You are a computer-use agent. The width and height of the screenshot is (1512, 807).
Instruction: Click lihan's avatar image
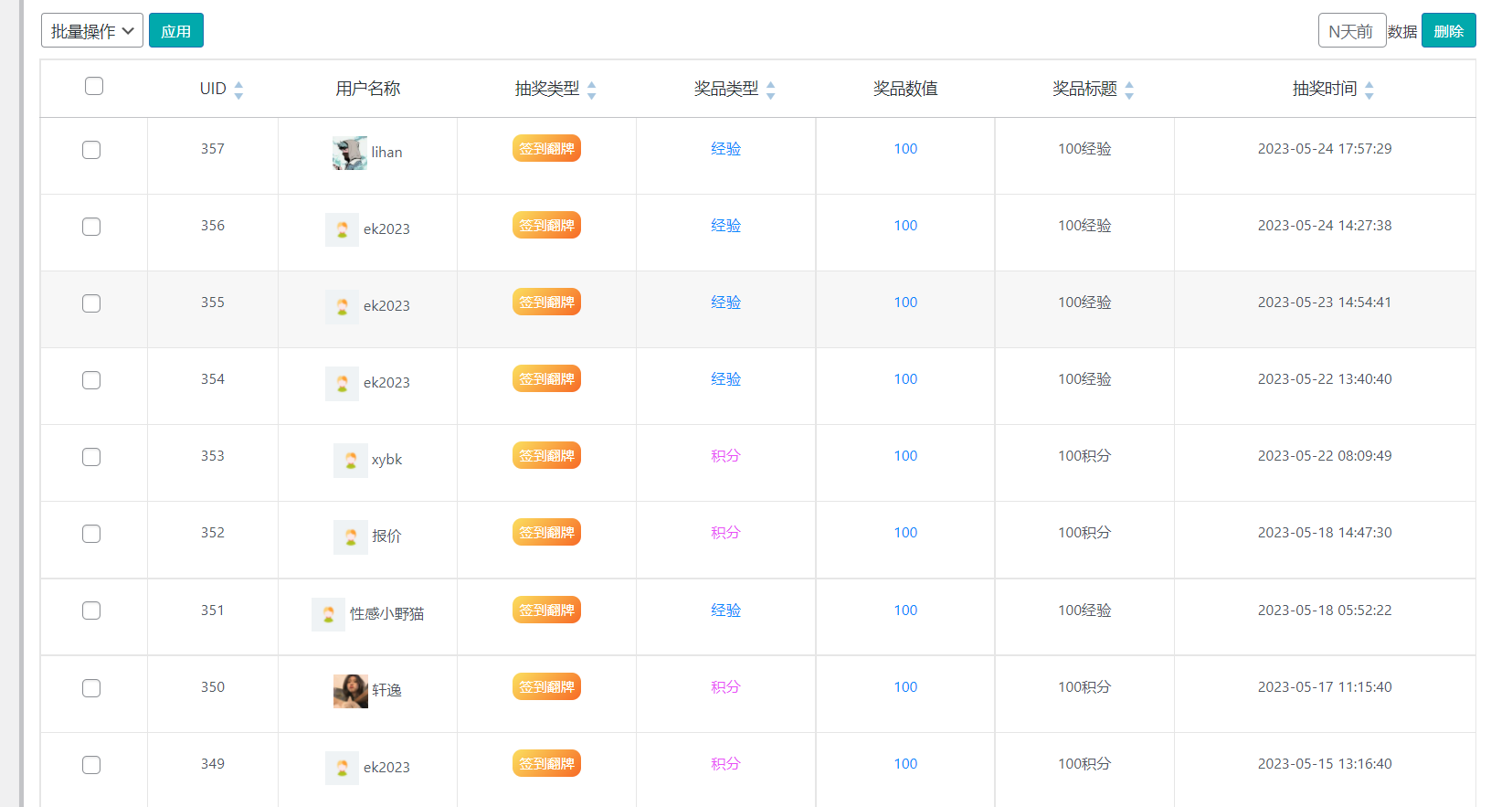click(350, 153)
